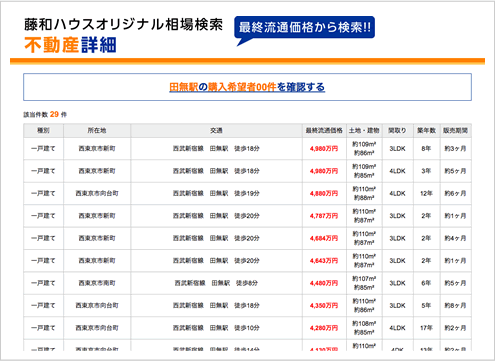Click the 徒歩8分 transit cell

[216, 283]
